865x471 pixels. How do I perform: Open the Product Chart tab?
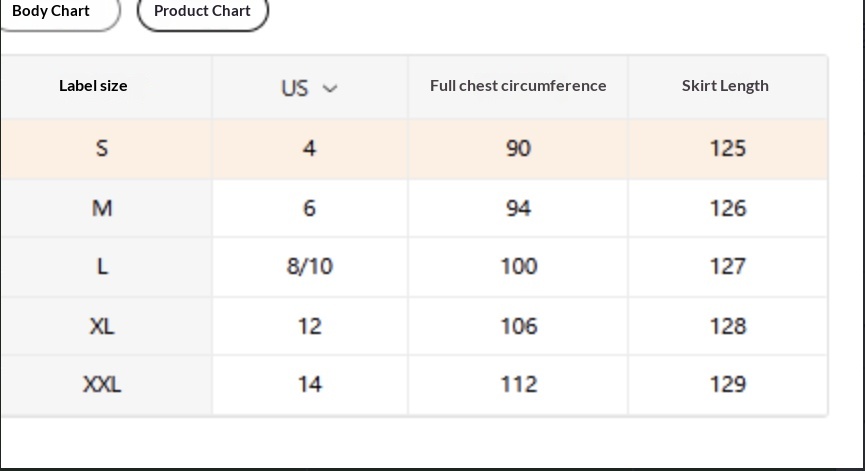pyautogui.click(x=202, y=11)
